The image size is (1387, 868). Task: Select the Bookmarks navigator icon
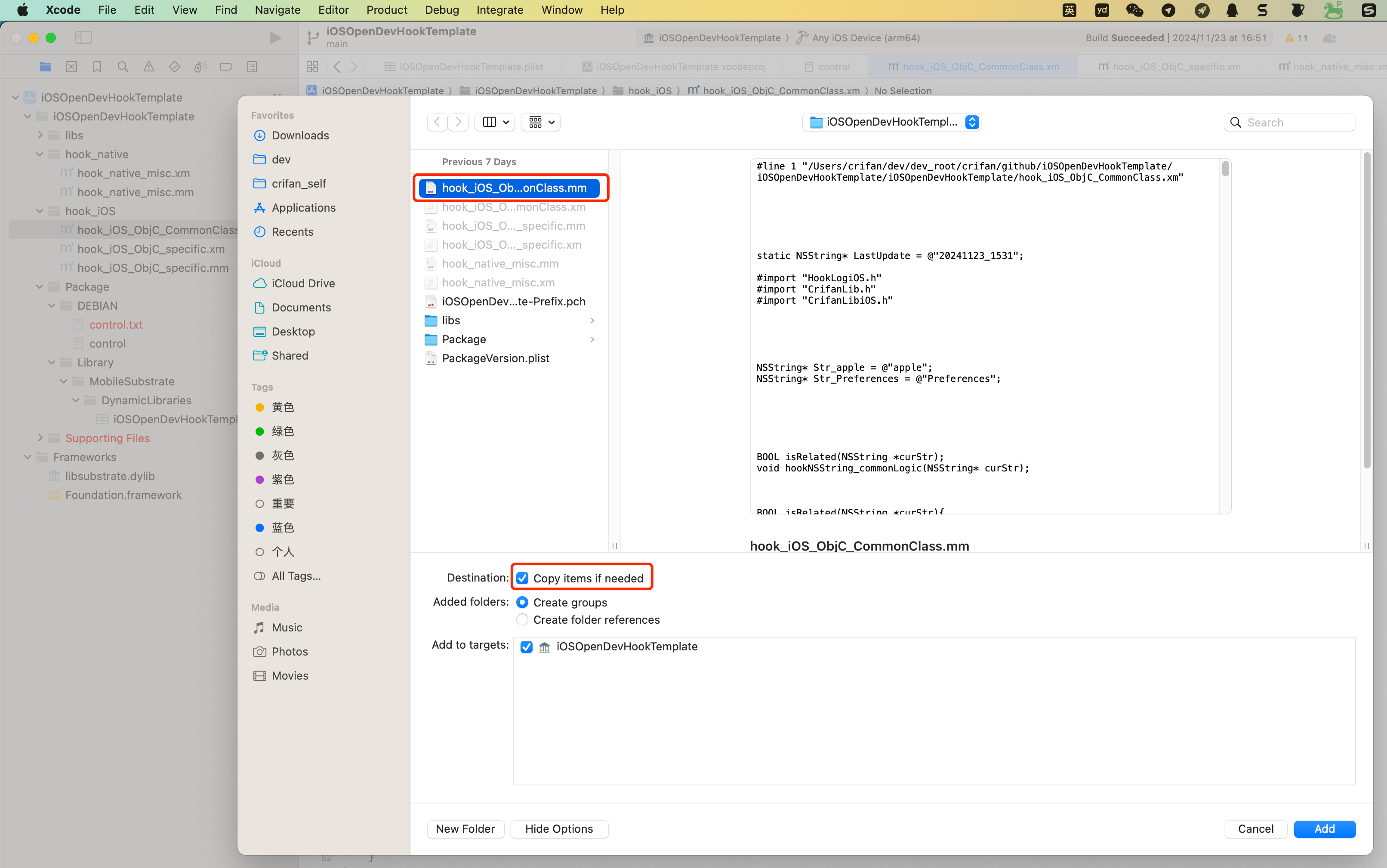tap(97, 67)
